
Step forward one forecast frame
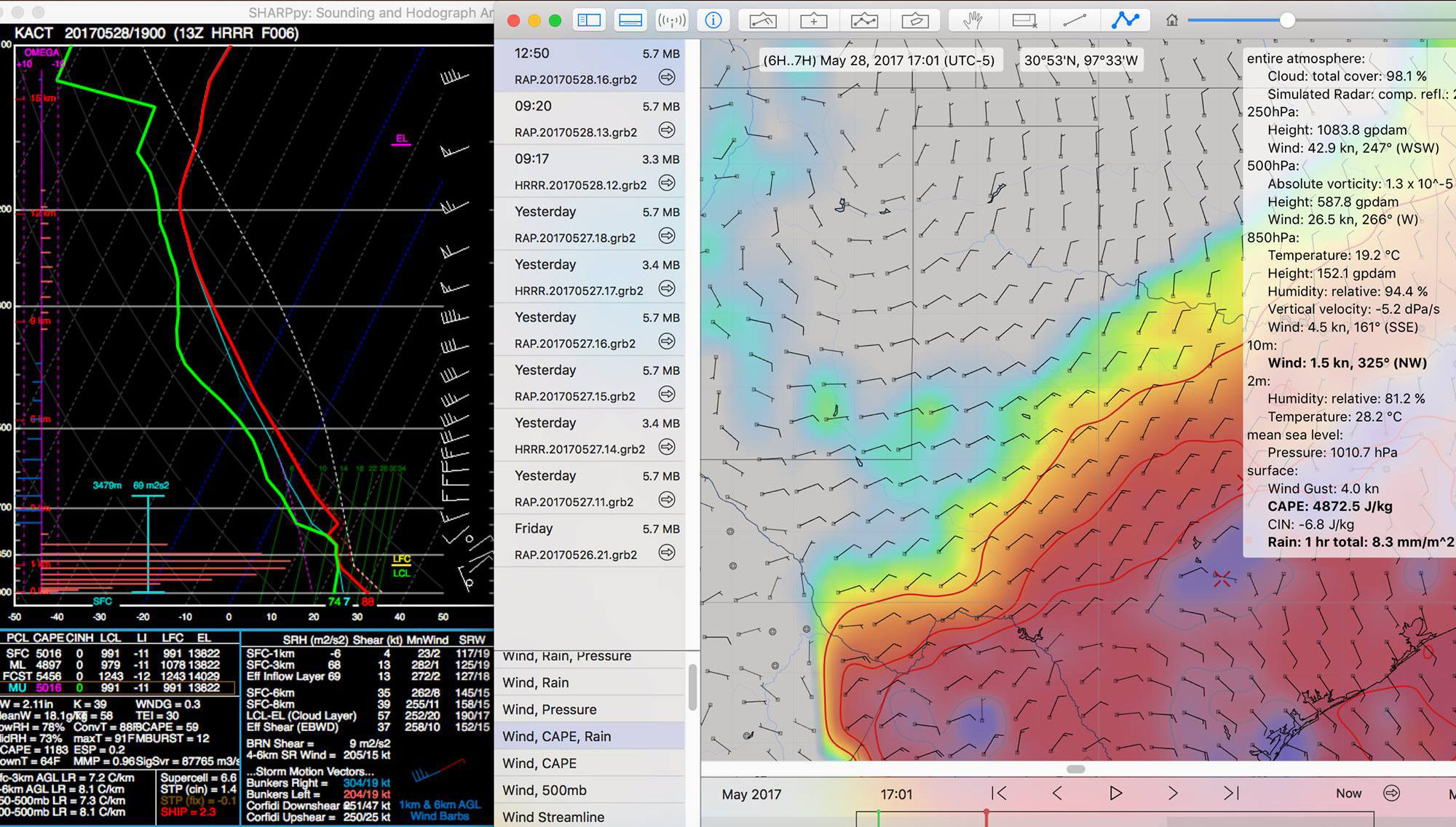1173,793
